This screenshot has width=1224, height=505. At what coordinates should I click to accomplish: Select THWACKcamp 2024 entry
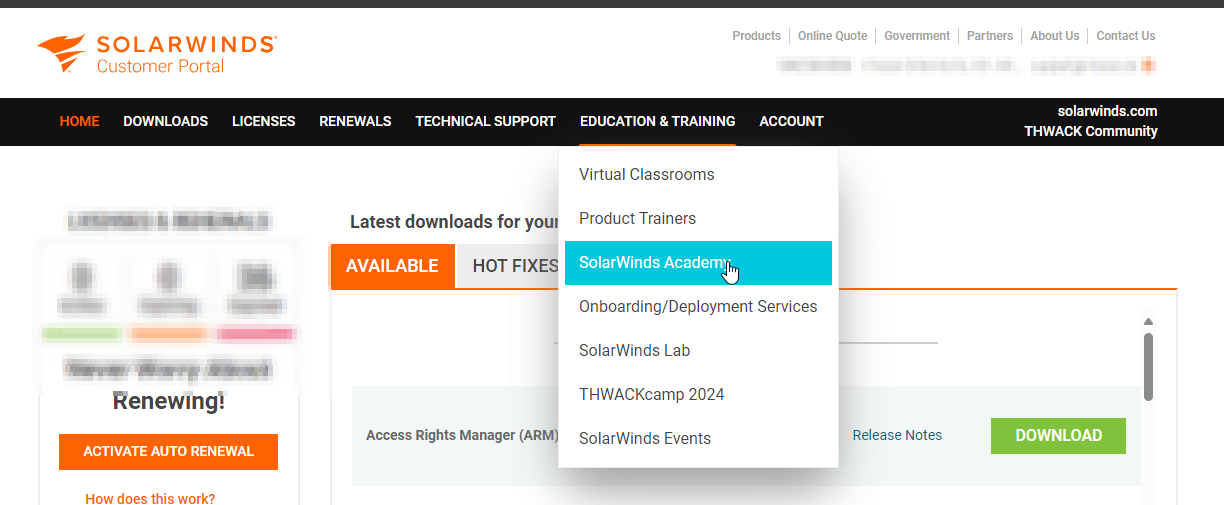pyautogui.click(x=698, y=394)
